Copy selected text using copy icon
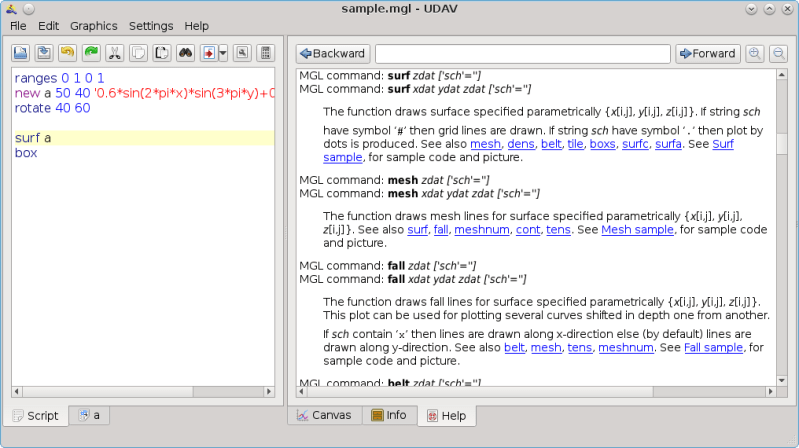799x448 pixels. pos(138,53)
